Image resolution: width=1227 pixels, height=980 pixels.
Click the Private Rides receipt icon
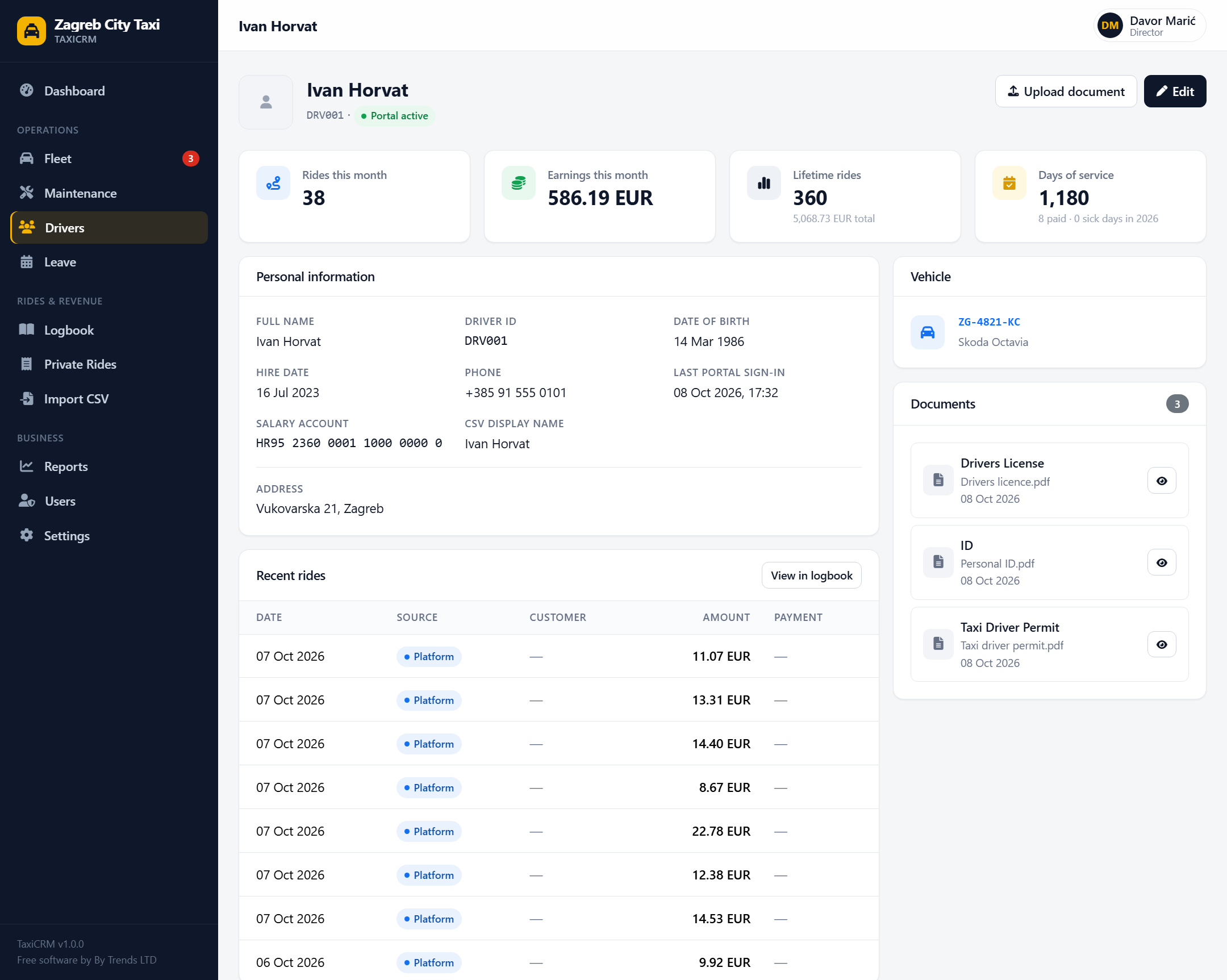click(27, 364)
